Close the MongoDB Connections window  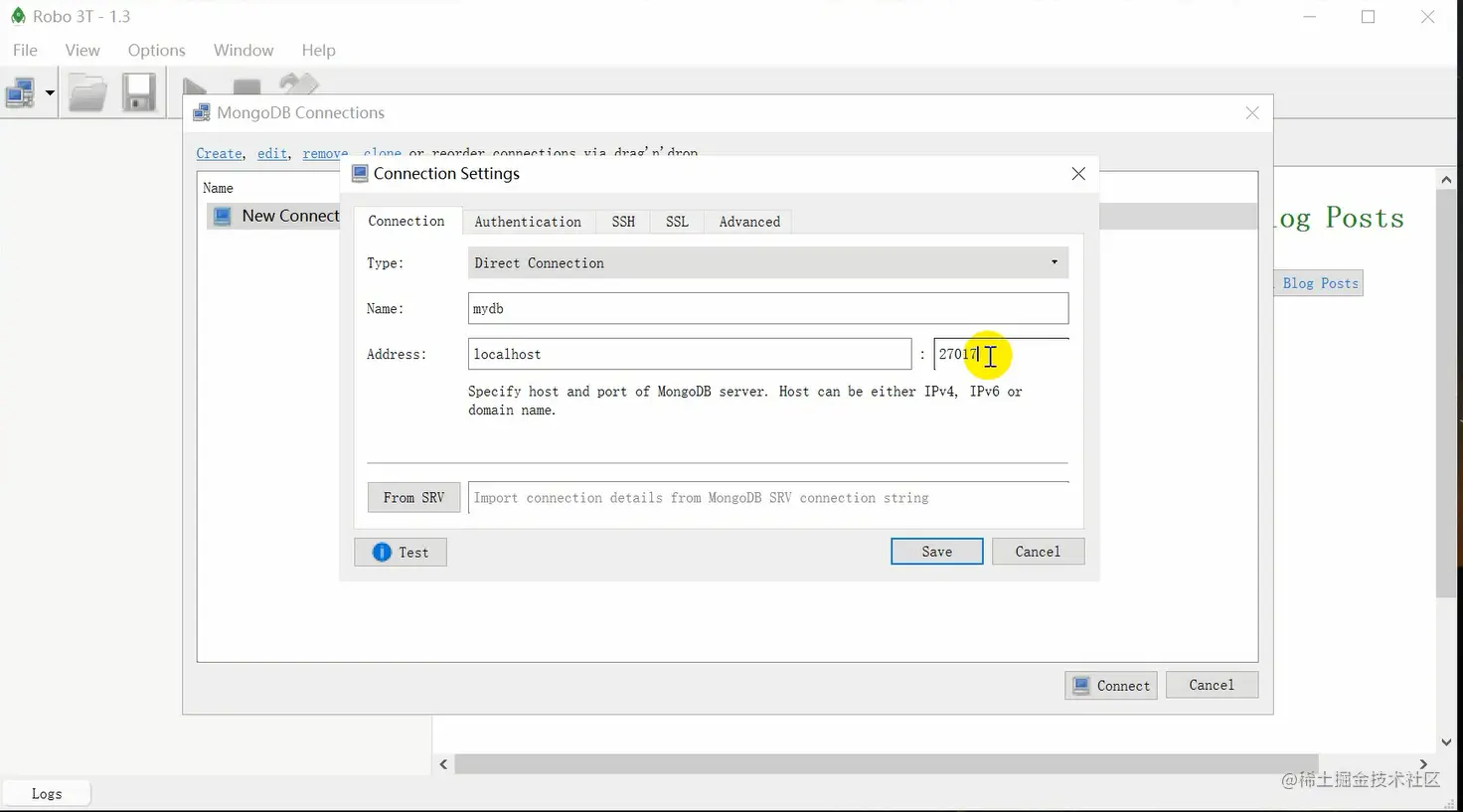(x=1252, y=113)
